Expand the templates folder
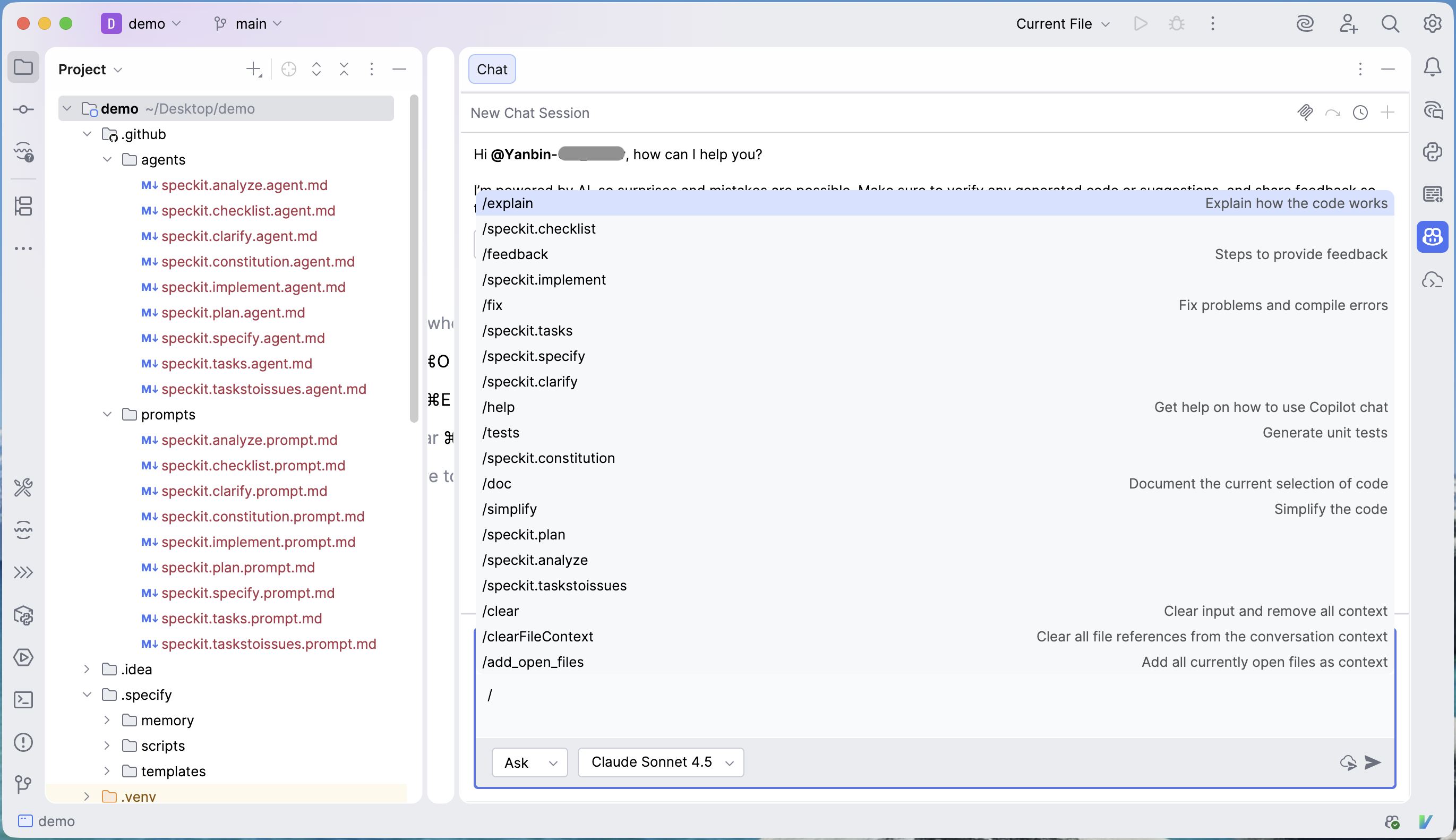The height and width of the screenshot is (840, 1456). [x=107, y=772]
